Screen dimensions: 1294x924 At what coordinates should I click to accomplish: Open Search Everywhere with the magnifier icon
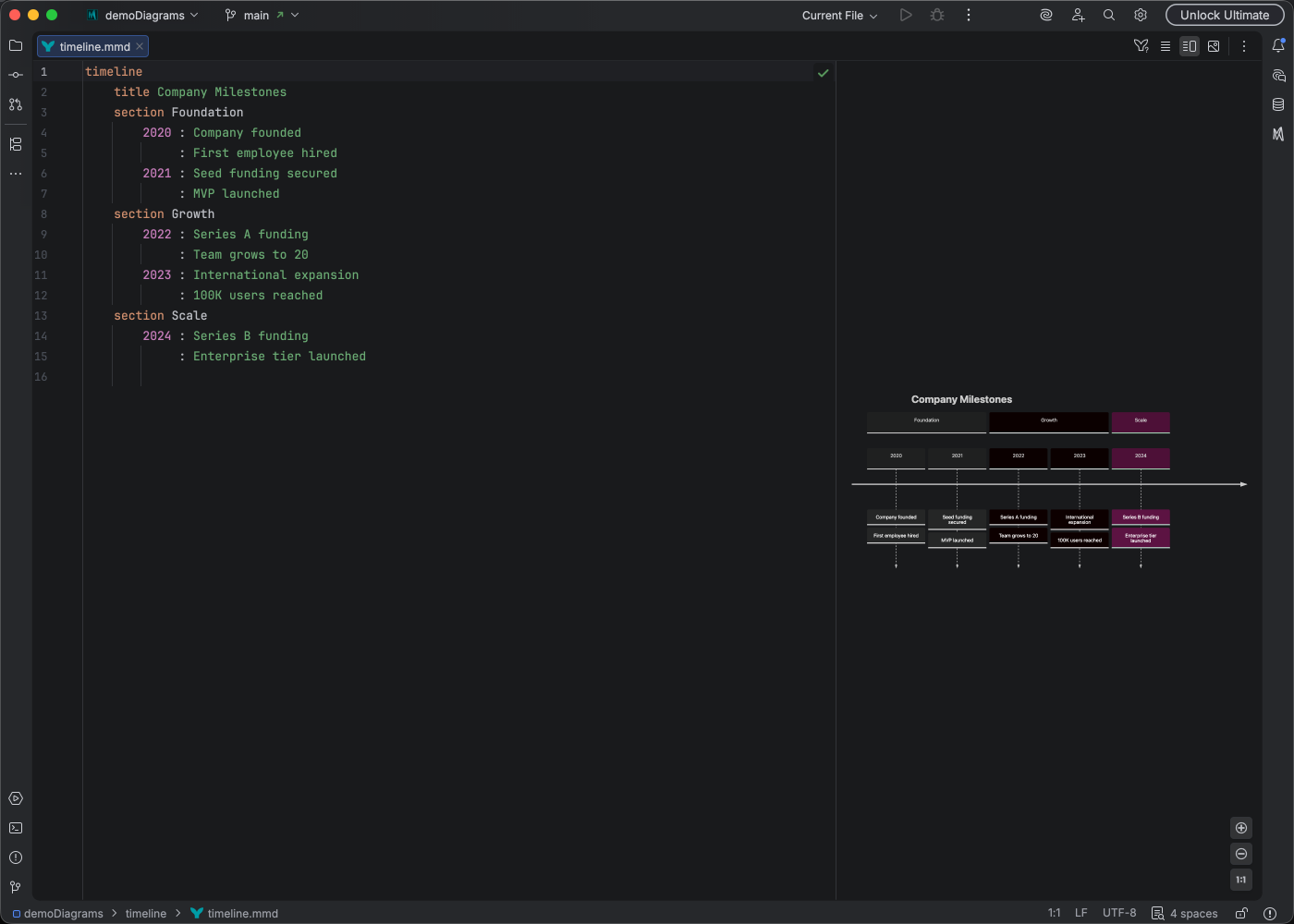[x=1108, y=15]
